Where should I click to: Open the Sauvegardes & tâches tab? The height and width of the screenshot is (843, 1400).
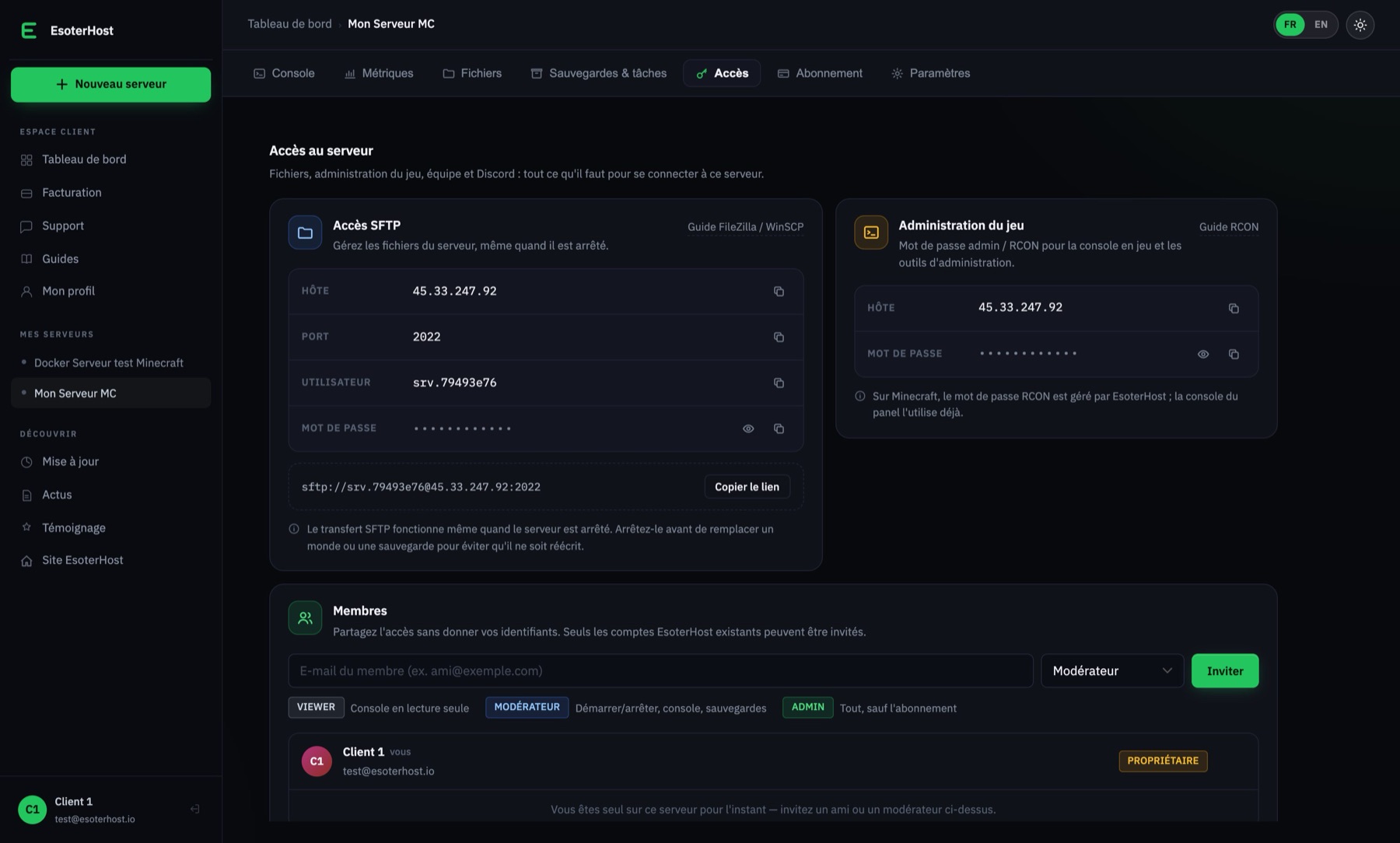pyautogui.click(x=599, y=73)
